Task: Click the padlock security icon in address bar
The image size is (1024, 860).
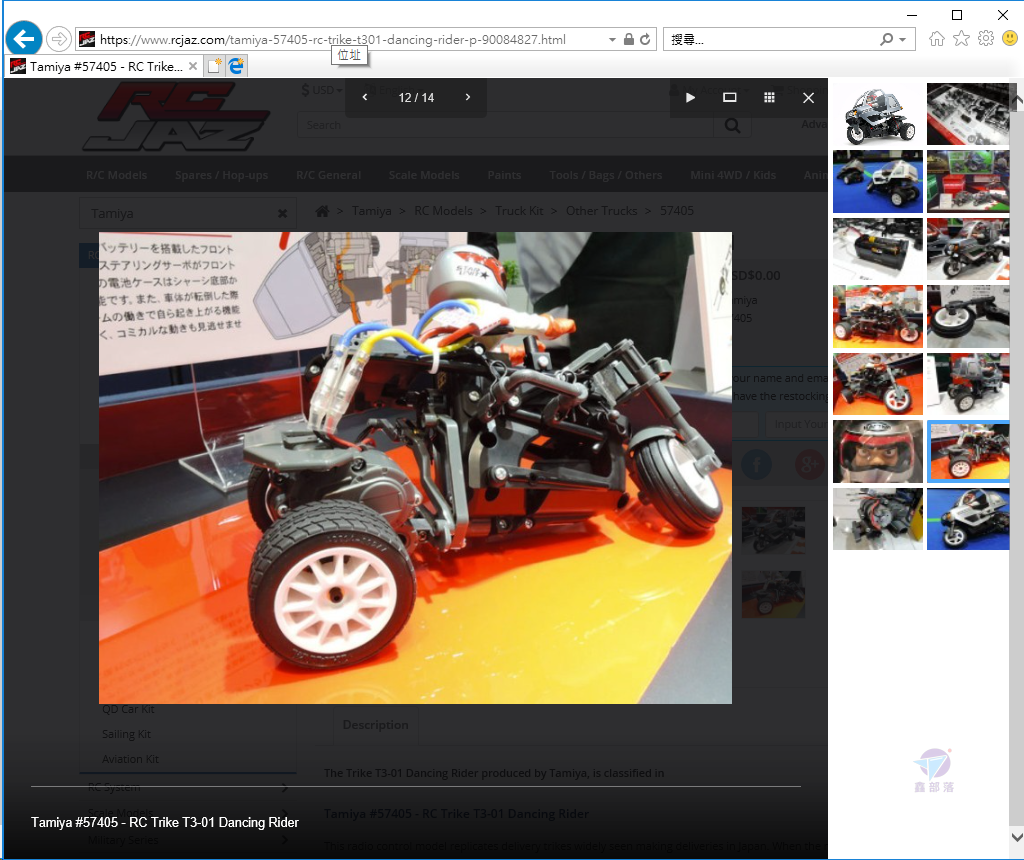Action: (x=628, y=39)
